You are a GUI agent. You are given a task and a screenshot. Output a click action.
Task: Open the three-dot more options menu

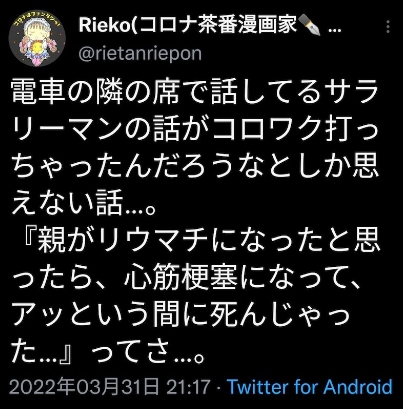click(x=388, y=26)
